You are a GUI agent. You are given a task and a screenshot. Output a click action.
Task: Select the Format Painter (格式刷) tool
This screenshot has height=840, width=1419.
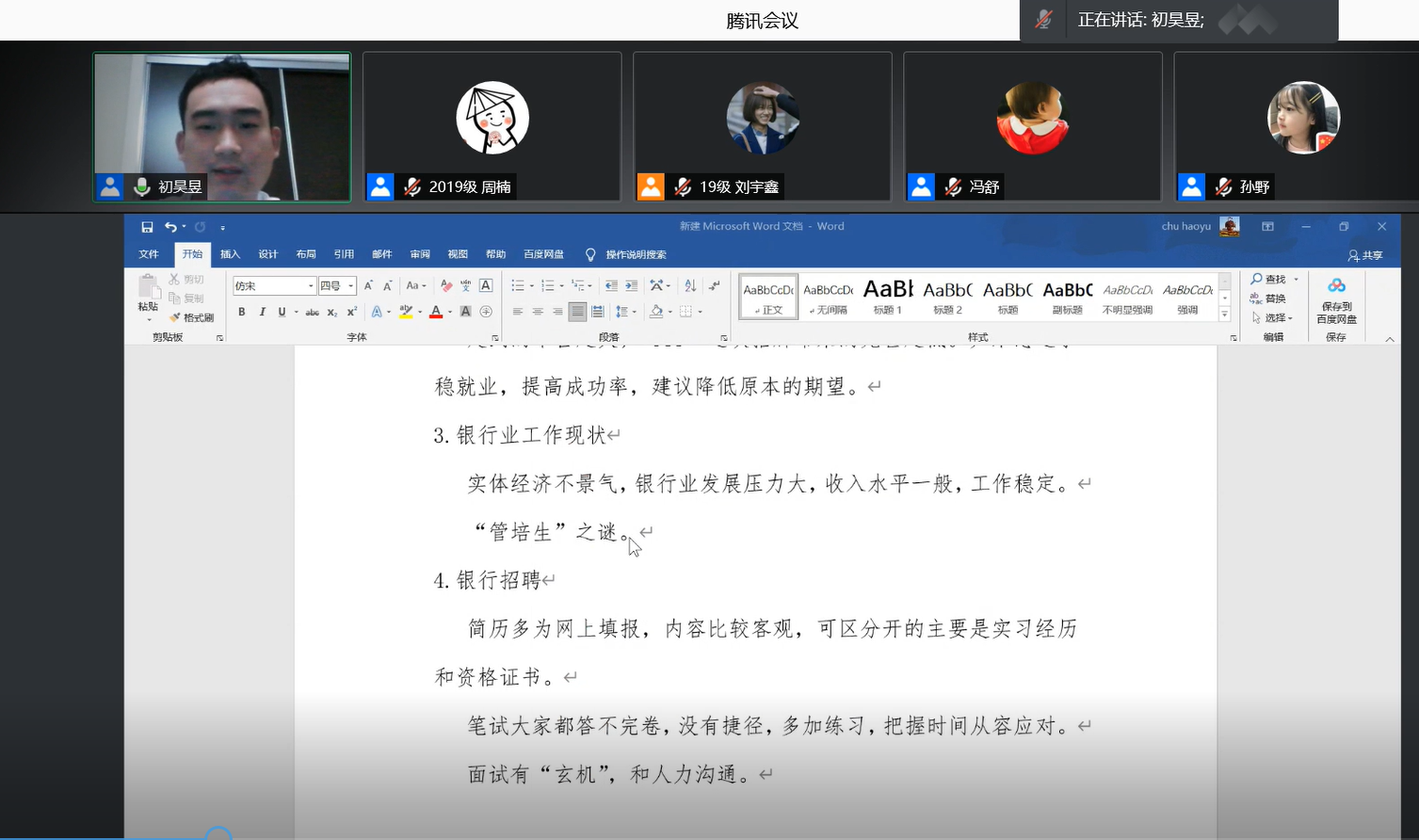coord(192,317)
